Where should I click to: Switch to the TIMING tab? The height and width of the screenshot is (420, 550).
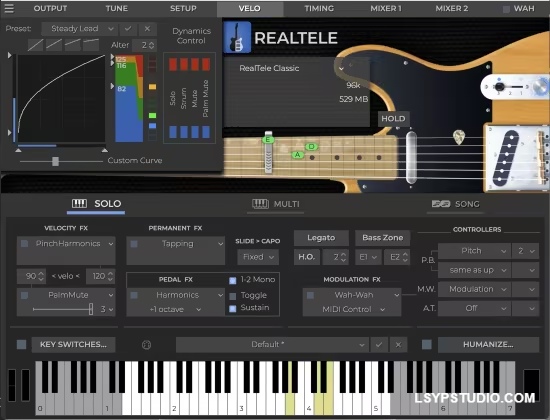[319, 8]
